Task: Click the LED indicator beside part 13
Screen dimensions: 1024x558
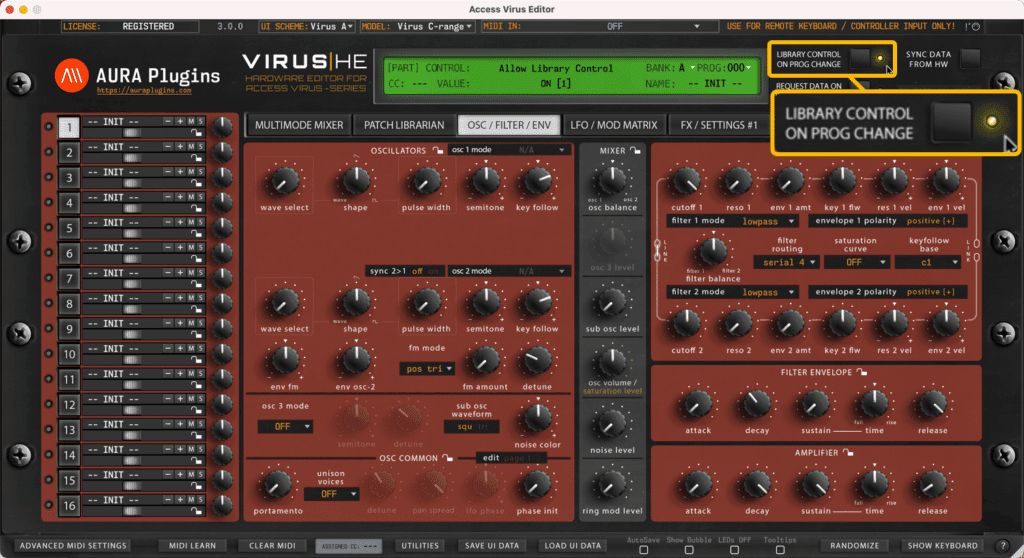Action: (48, 429)
